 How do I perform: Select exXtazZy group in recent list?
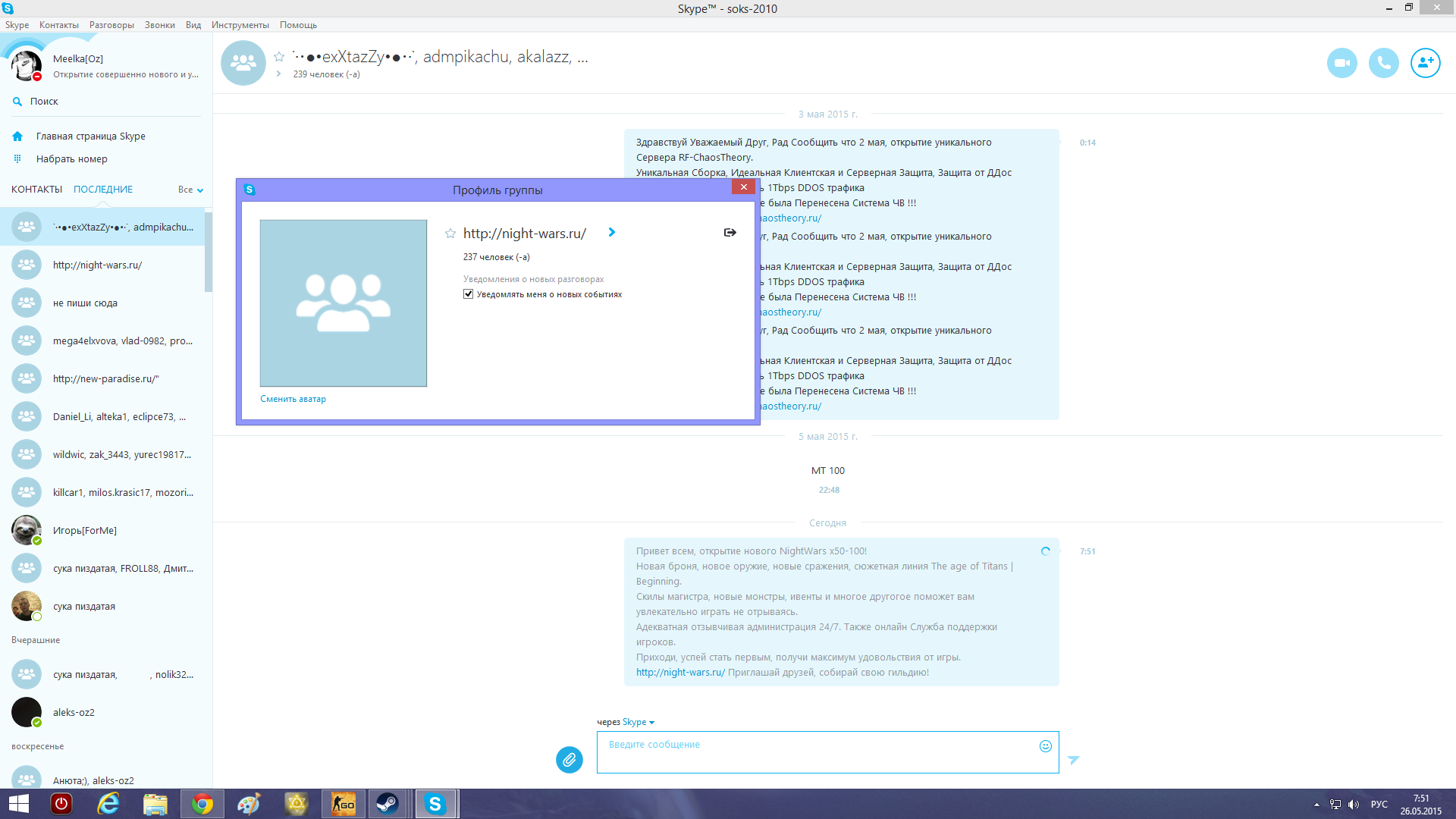(102, 227)
